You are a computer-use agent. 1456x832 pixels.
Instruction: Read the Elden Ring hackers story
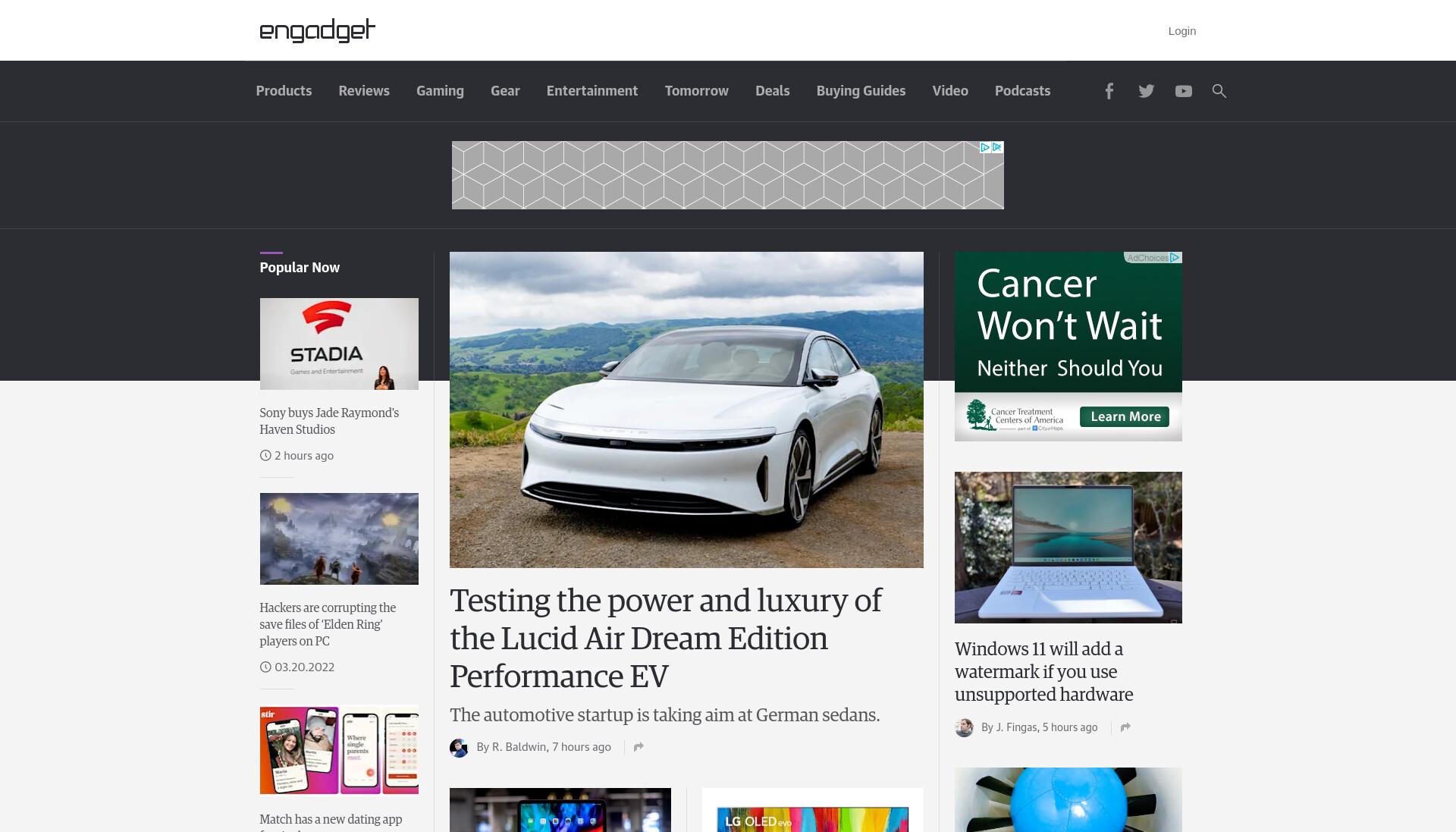(x=328, y=624)
